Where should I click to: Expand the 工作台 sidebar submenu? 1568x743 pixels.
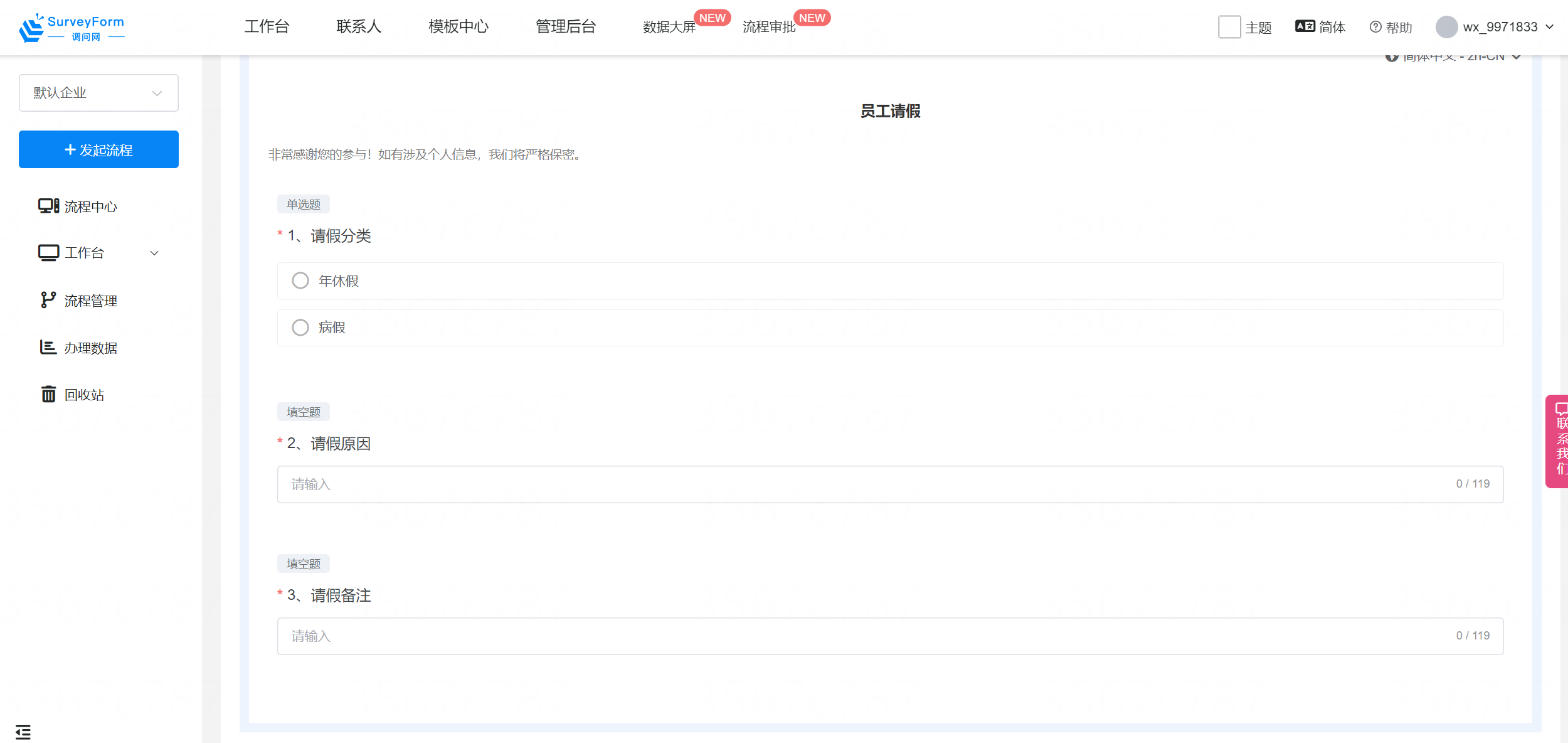(x=154, y=253)
